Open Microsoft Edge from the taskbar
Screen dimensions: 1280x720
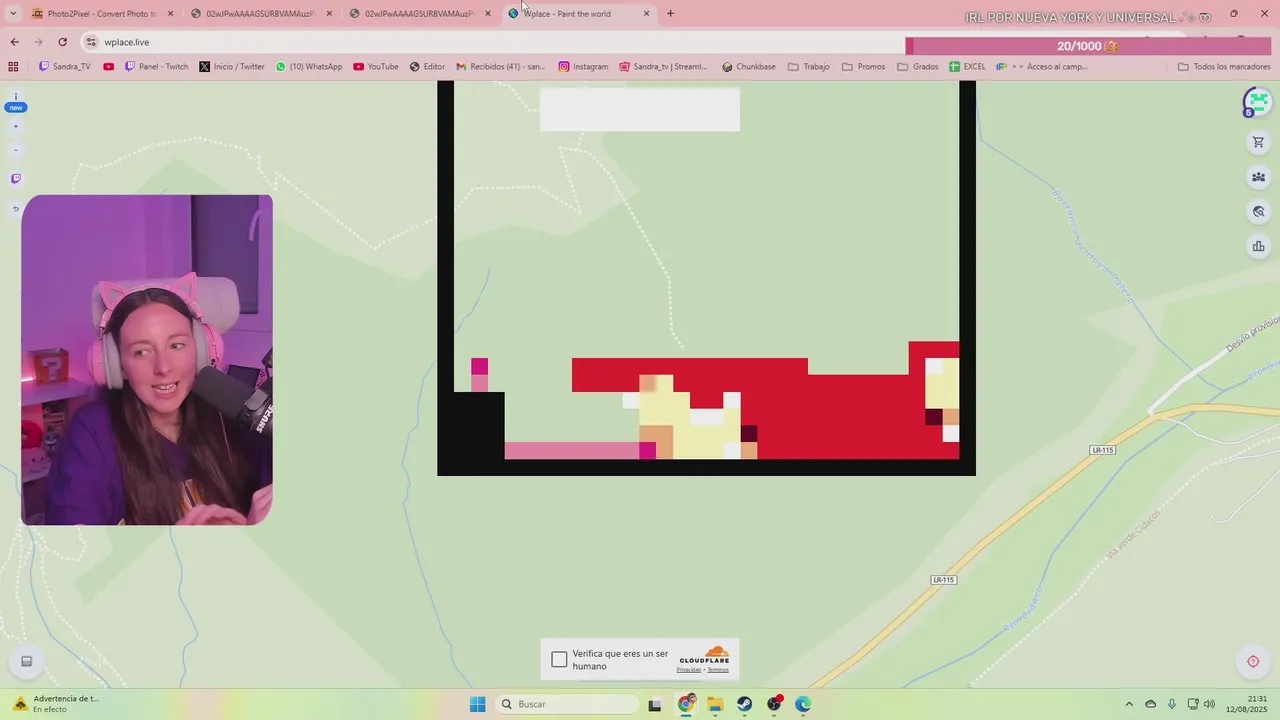803,704
